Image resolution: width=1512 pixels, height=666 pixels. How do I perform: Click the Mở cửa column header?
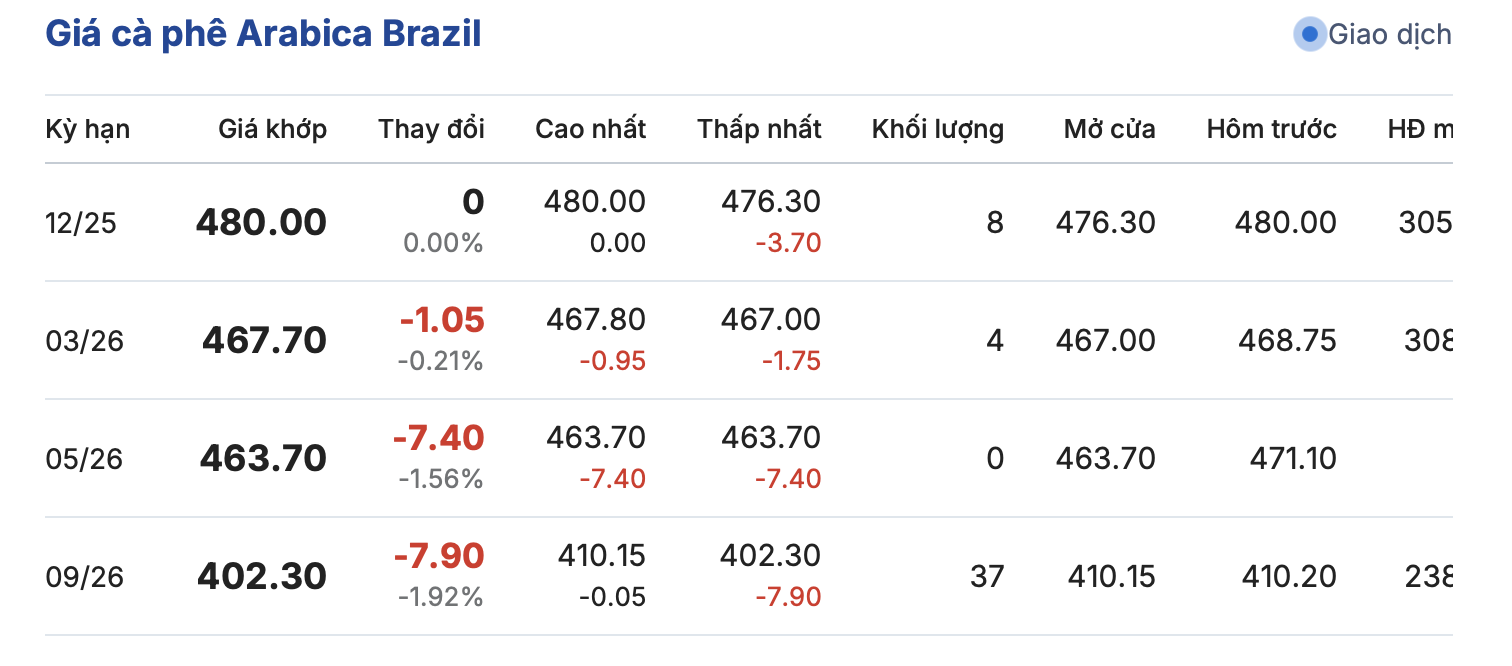pos(1109,129)
